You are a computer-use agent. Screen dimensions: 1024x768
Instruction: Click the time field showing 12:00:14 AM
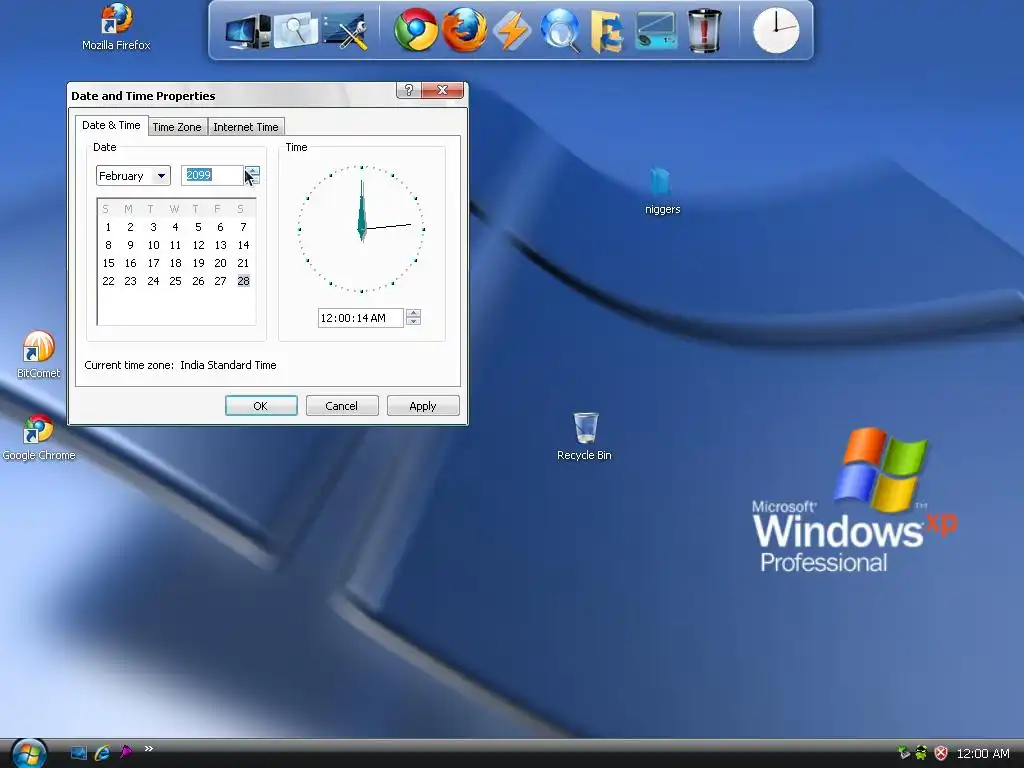(360, 318)
